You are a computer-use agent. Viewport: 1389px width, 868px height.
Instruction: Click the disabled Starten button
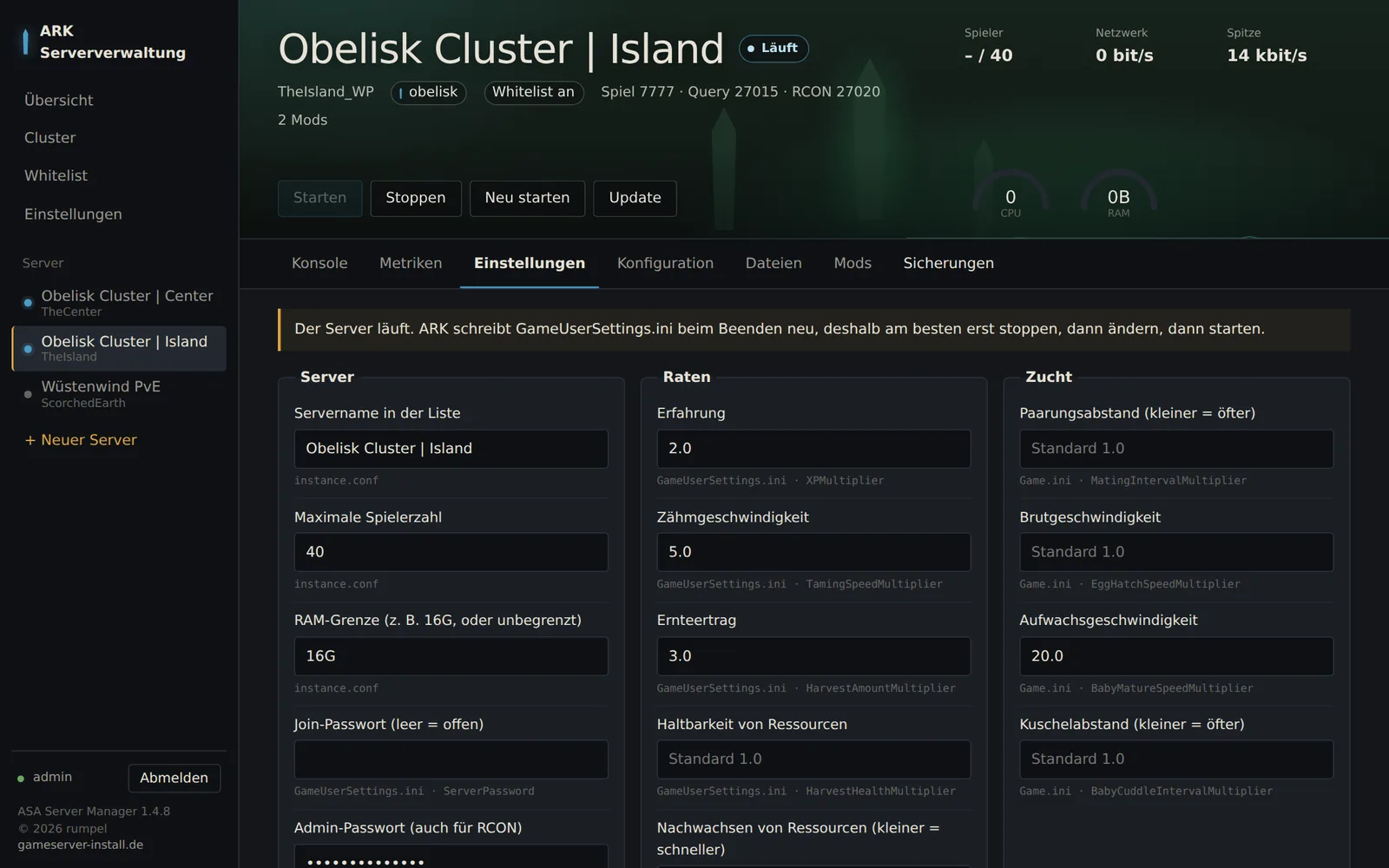pos(319,198)
